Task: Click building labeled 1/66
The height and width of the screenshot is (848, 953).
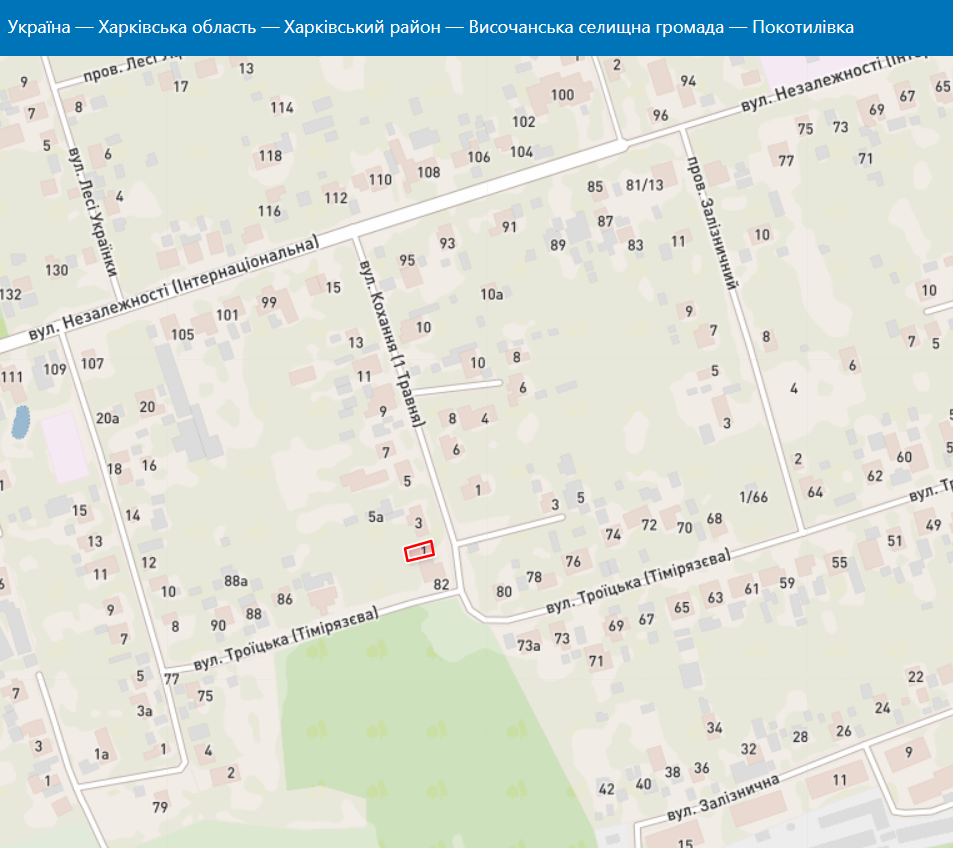Action: 753,497
